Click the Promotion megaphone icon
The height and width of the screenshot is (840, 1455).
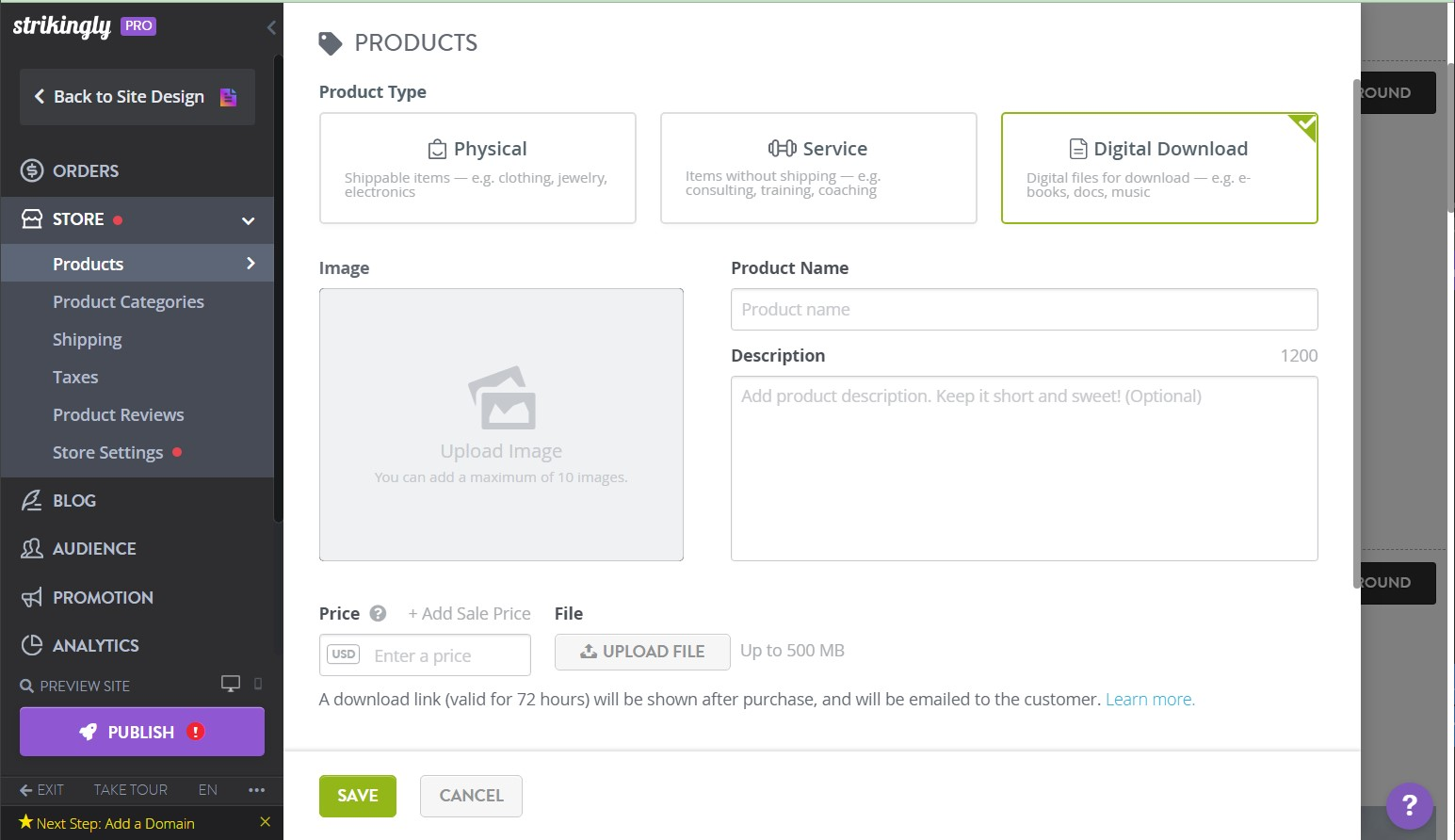point(32,597)
